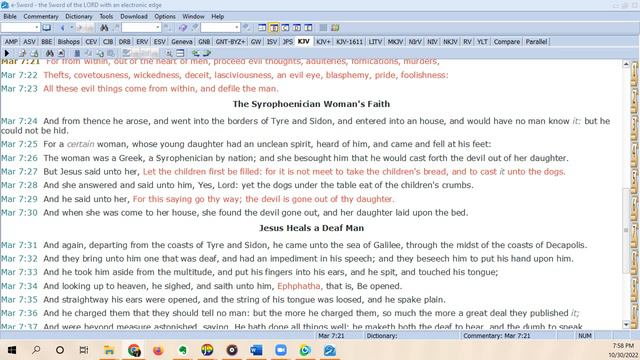Expand the combo box after the purple icon

(237, 28)
